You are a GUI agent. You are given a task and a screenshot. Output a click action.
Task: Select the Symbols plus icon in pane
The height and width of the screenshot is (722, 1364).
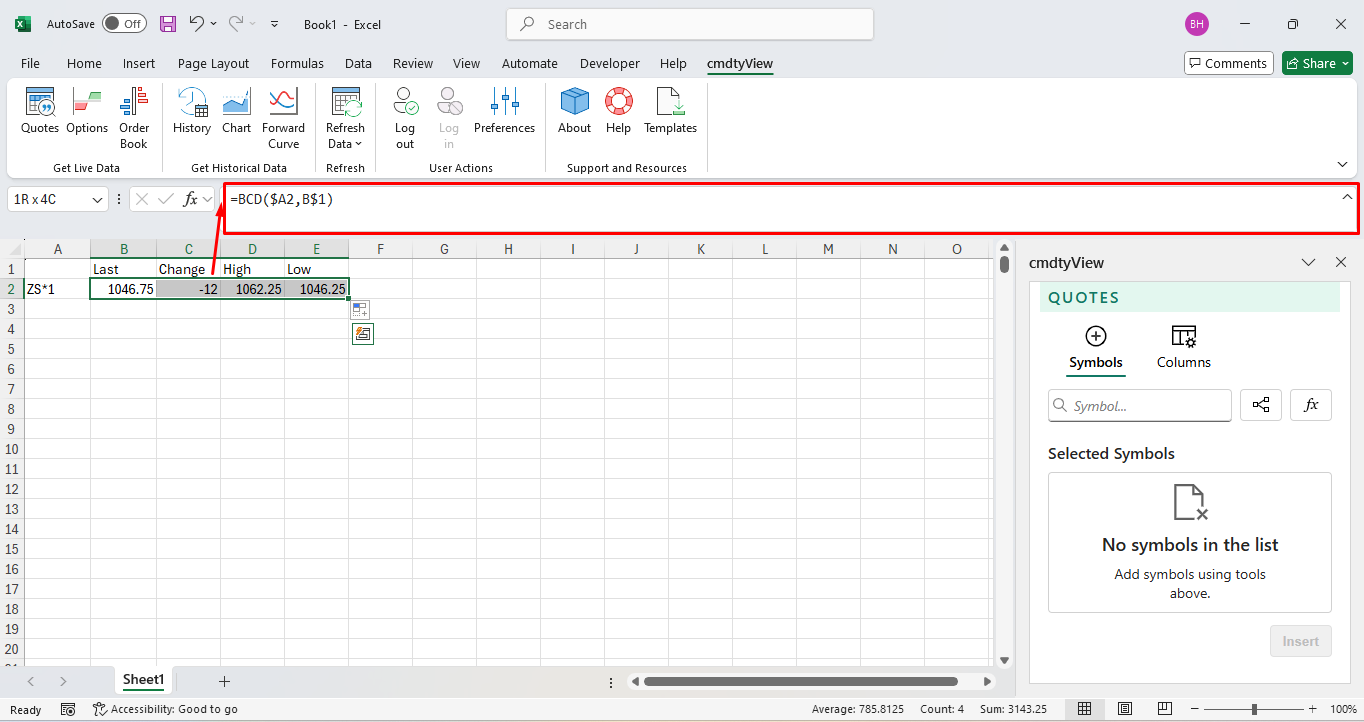(1096, 336)
